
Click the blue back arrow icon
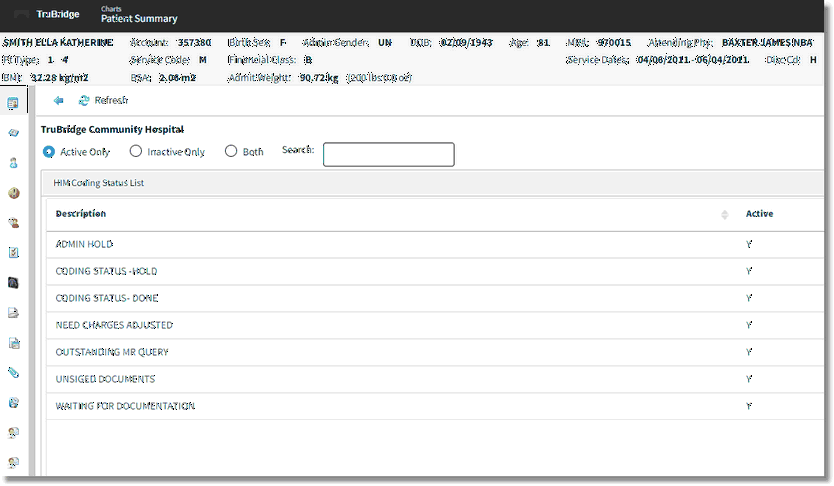click(x=59, y=100)
